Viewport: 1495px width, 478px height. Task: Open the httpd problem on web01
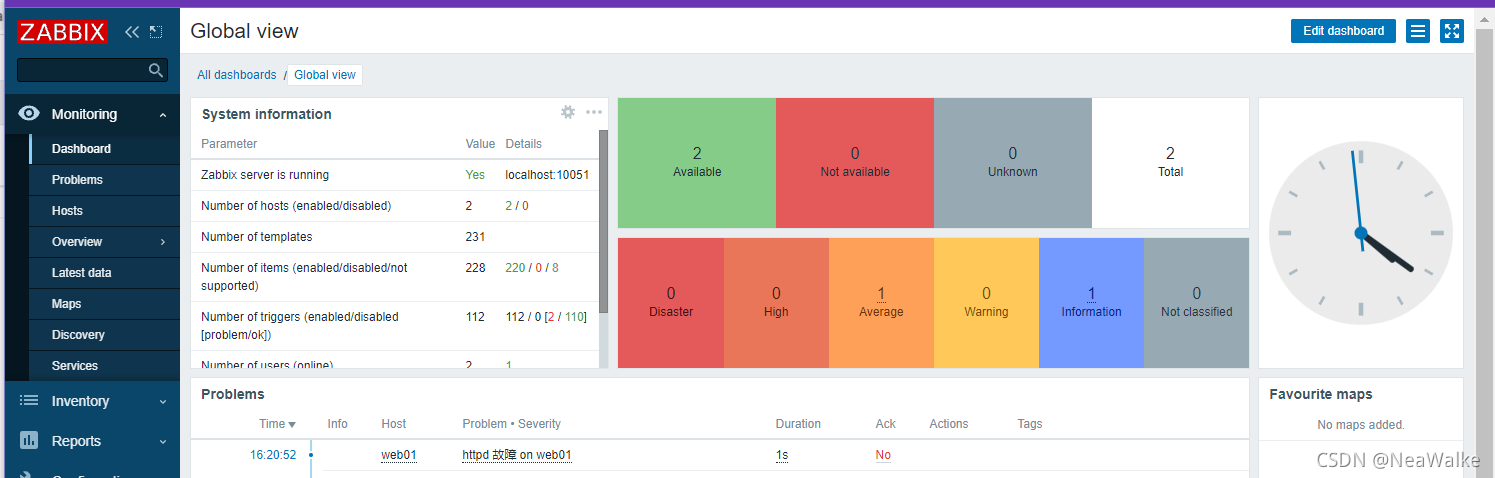click(x=517, y=455)
